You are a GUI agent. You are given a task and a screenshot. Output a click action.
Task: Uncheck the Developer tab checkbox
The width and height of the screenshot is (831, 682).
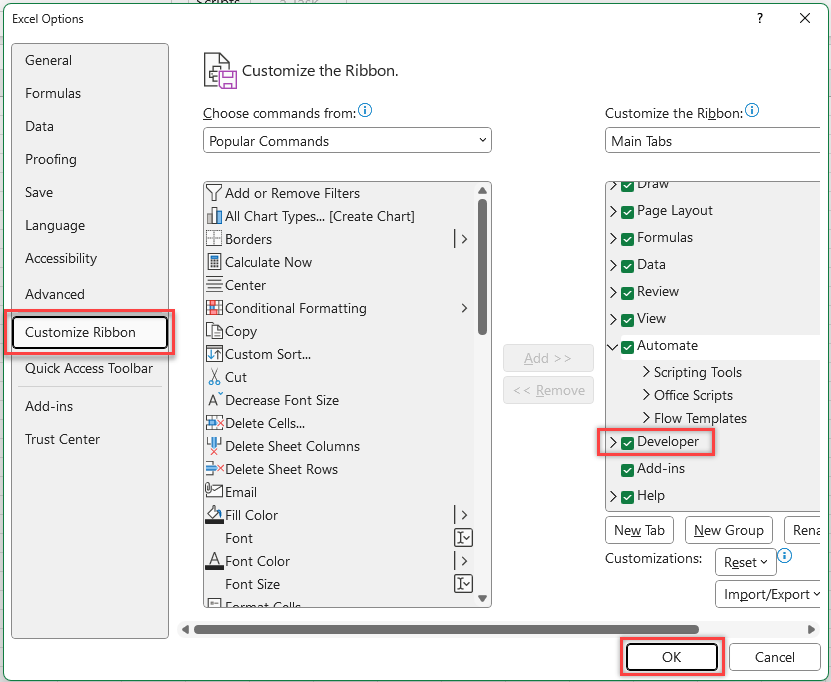627,442
